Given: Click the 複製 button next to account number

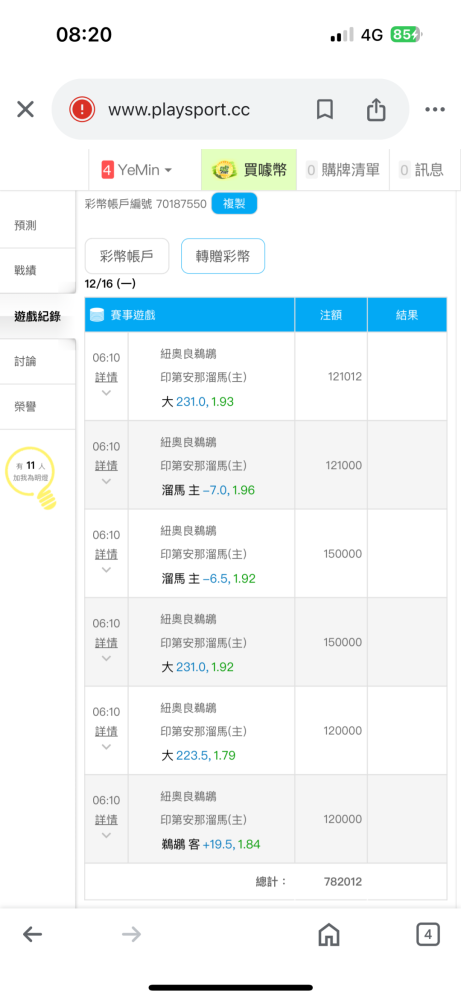Looking at the screenshot, I should point(235,203).
